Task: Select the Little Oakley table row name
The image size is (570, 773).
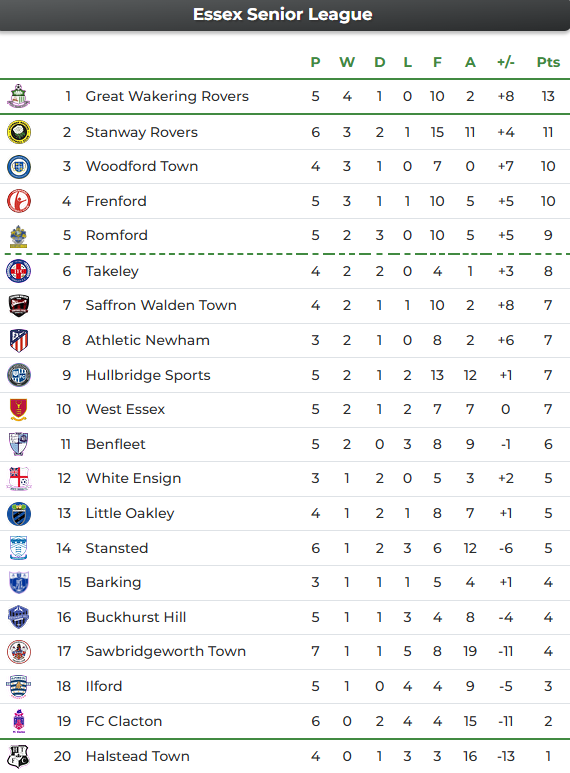Action: coord(130,513)
